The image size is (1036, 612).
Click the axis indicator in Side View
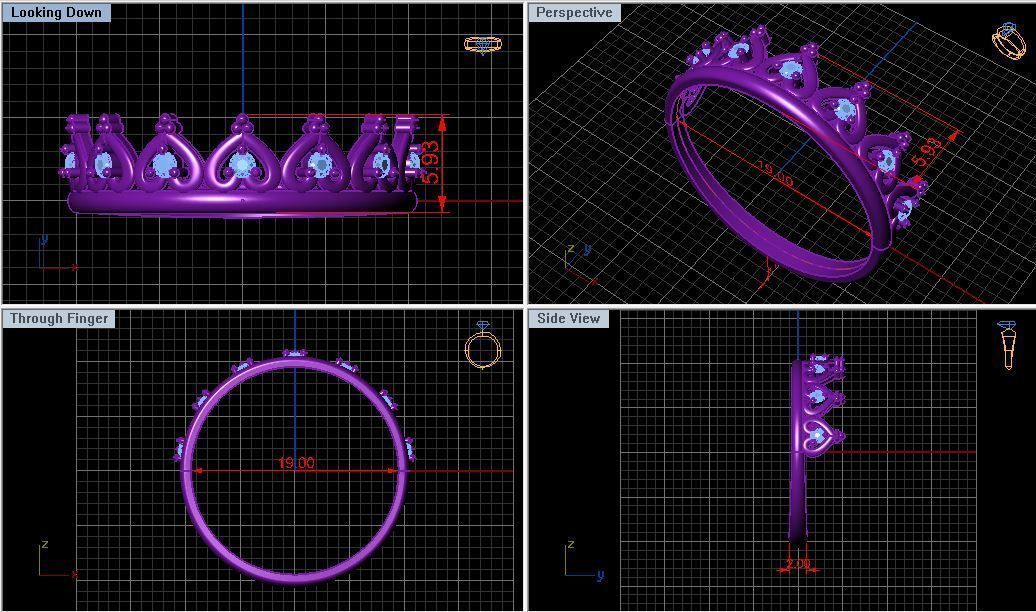coord(584,560)
